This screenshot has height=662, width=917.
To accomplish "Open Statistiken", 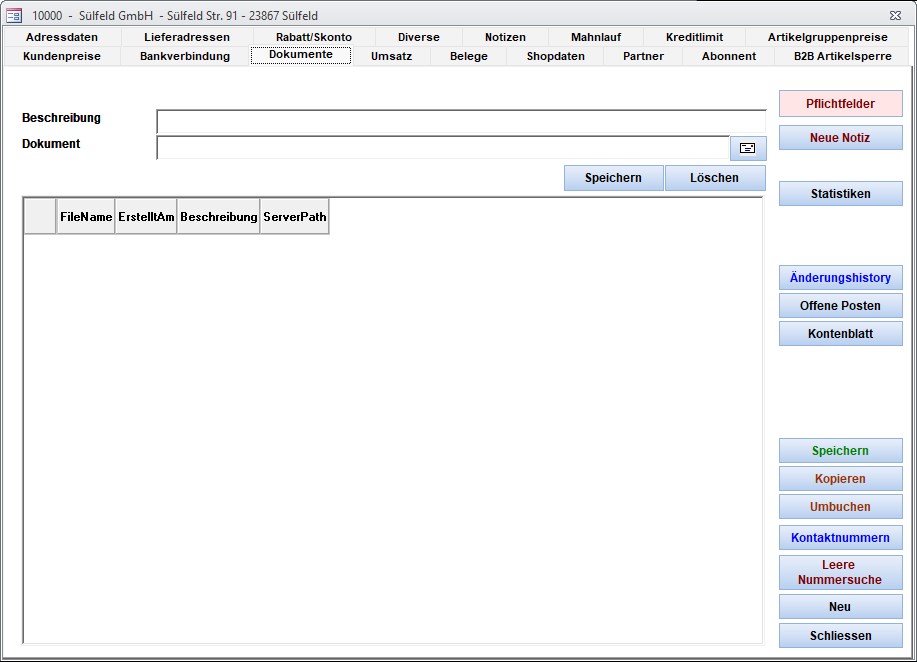I will (840, 194).
